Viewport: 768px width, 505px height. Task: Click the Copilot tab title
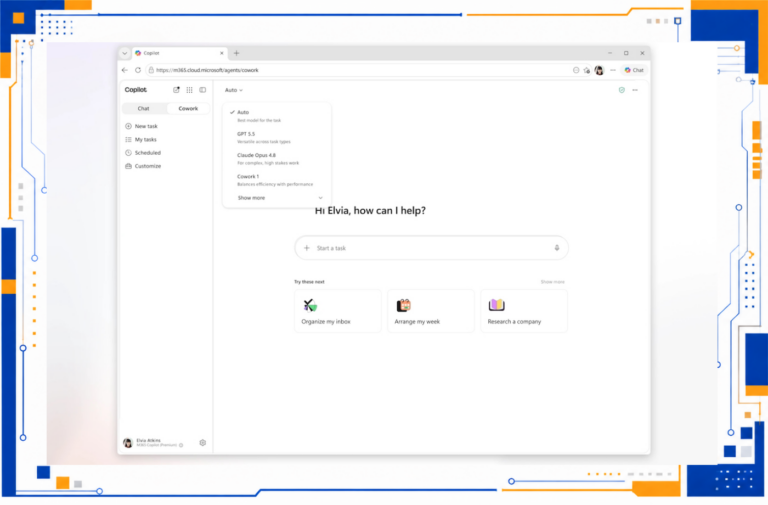[151, 53]
